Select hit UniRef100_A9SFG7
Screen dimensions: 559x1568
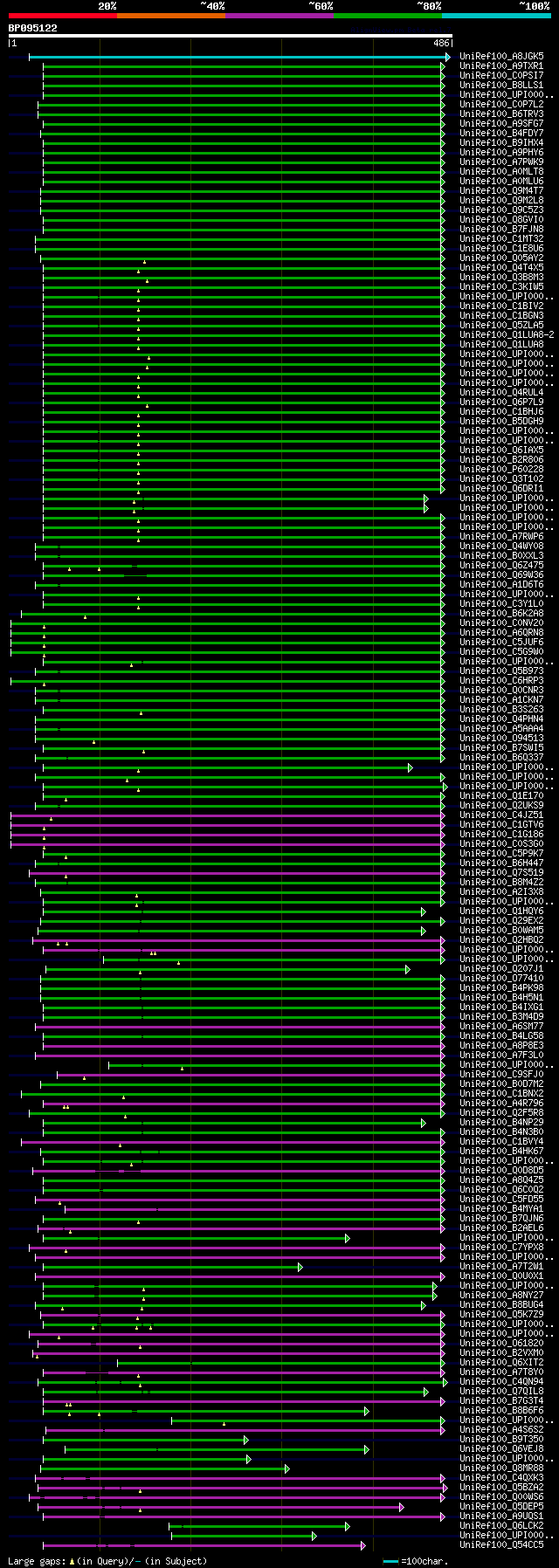coord(501,124)
